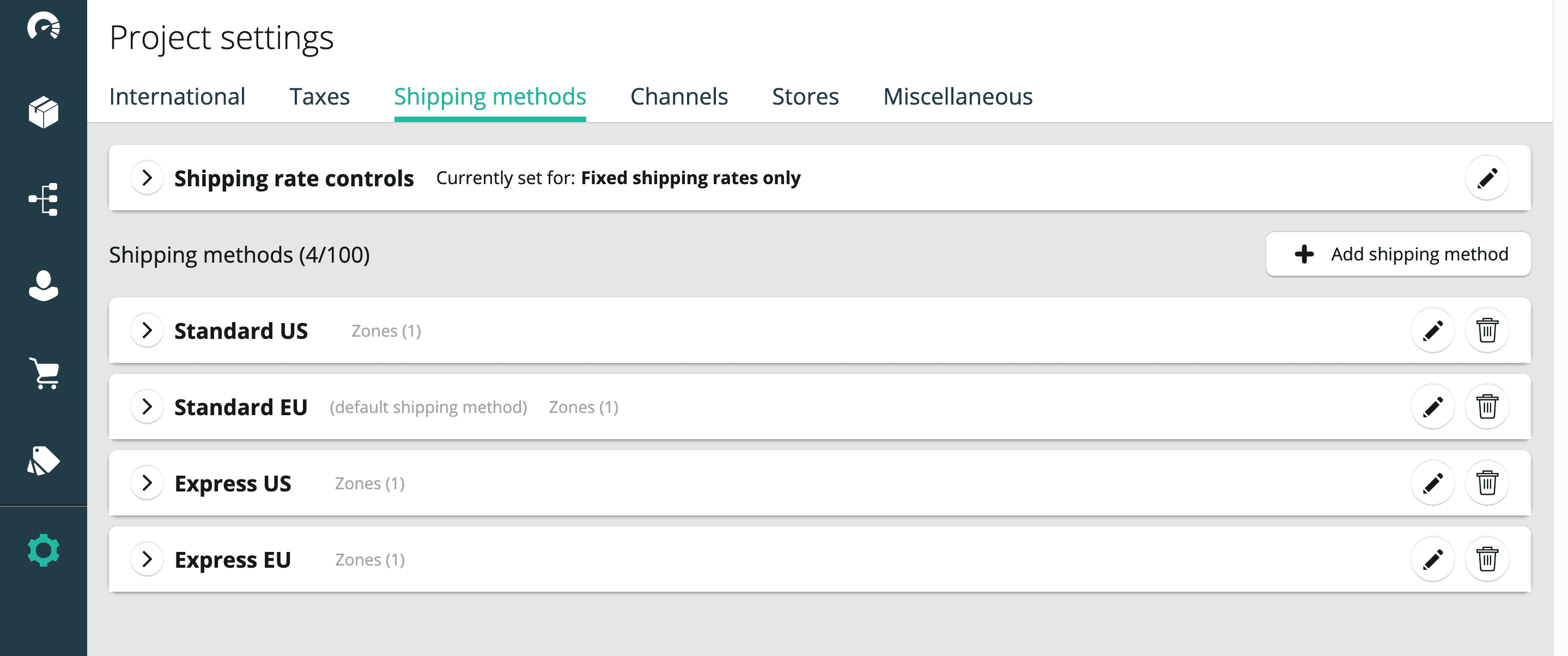Expand the Standard US shipping method
Viewport: 1568px width, 656px height.
[x=147, y=330]
